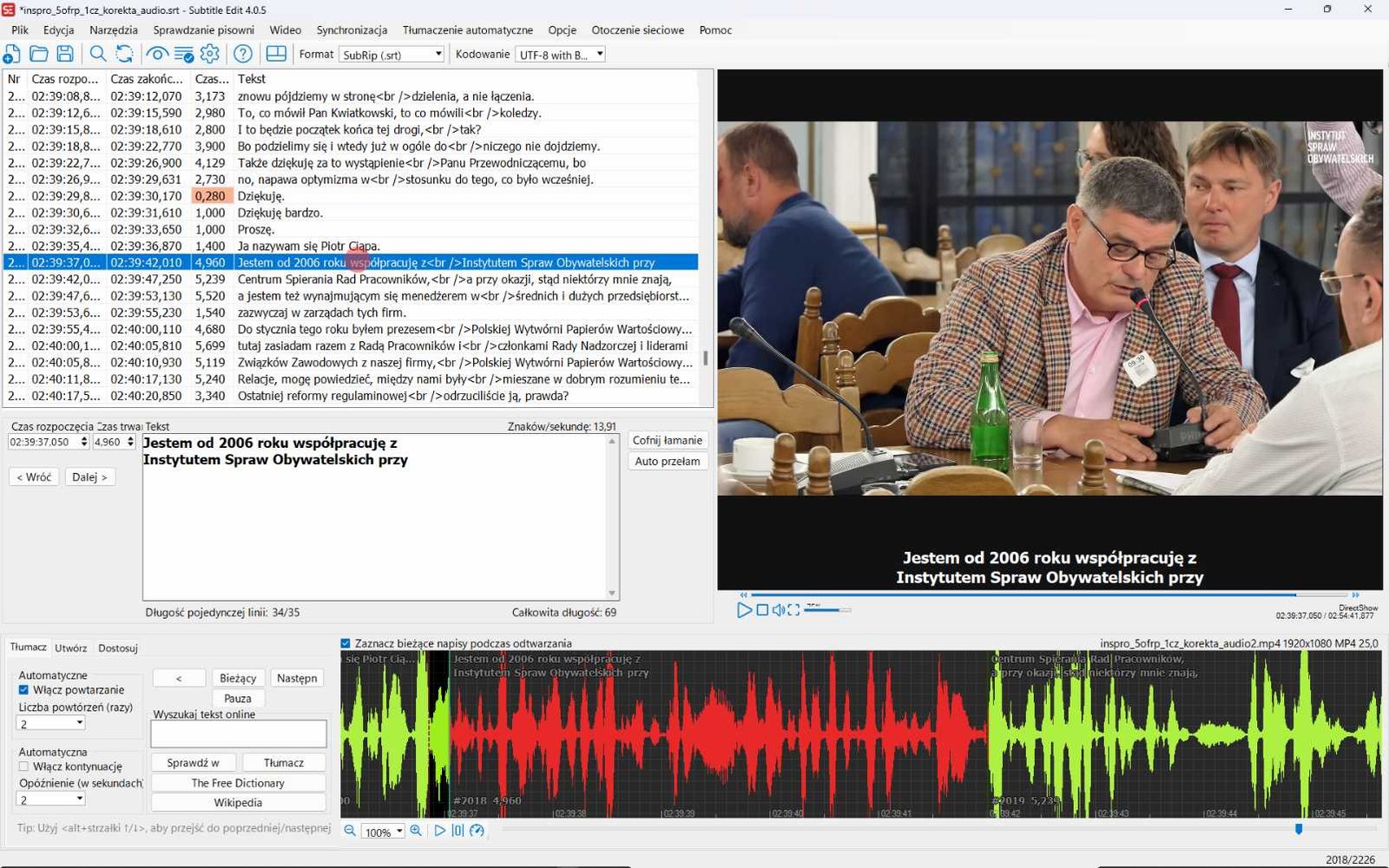Enable Zaznacz bieżące napisy podczas odtwarzania checkbox

(346, 643)
